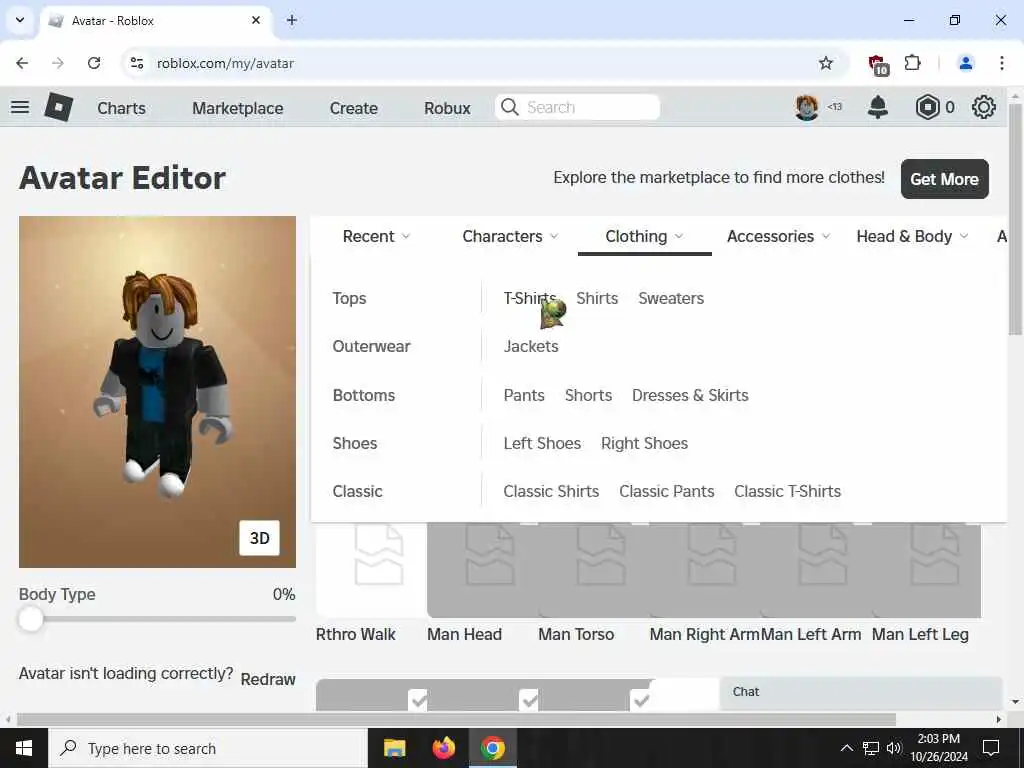Select T-Shirts under Tops
The image size is (1024, 768).
[529, 298]
